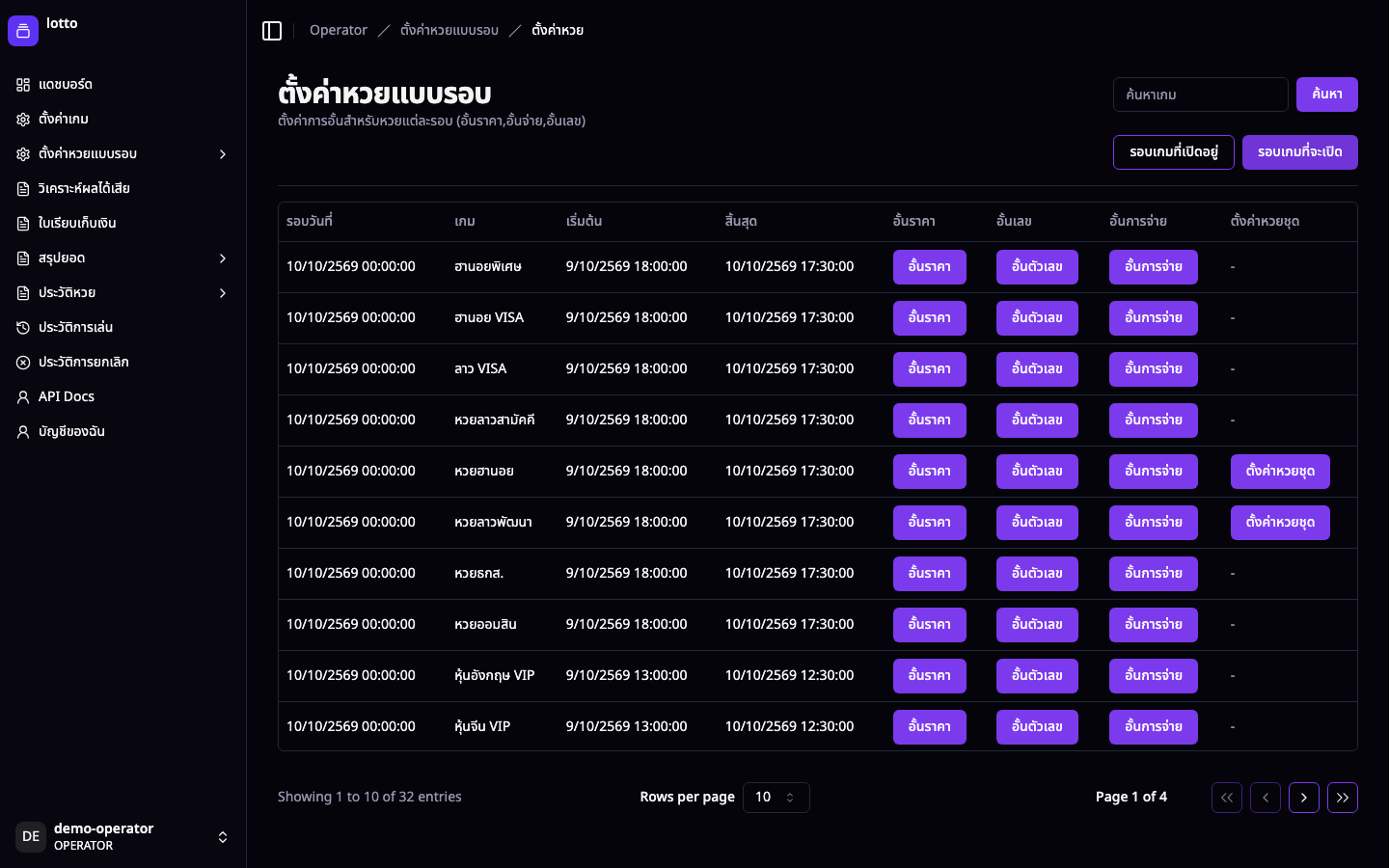Image resolution: width=1389 pixels, height=868 pixels.
Task: Toggle the sidebar panel icon
Action: point(272,31)
